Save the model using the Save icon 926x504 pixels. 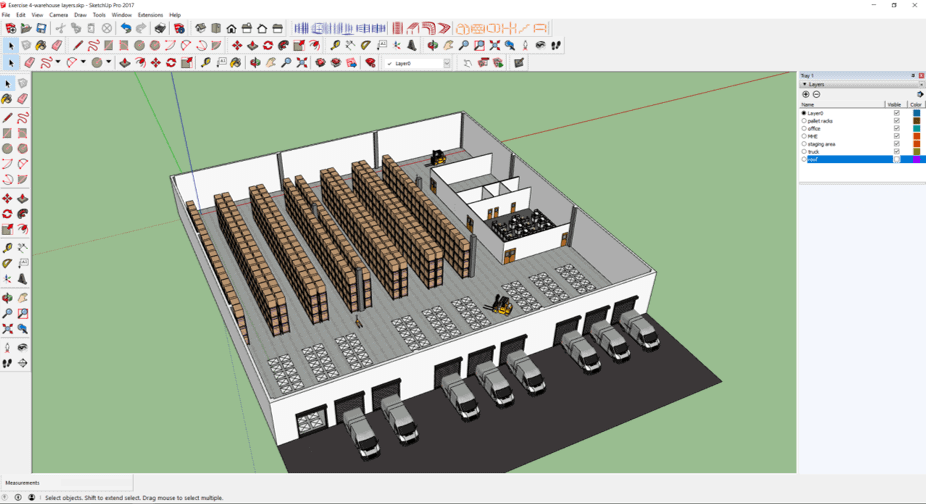[x=41, y=28]
